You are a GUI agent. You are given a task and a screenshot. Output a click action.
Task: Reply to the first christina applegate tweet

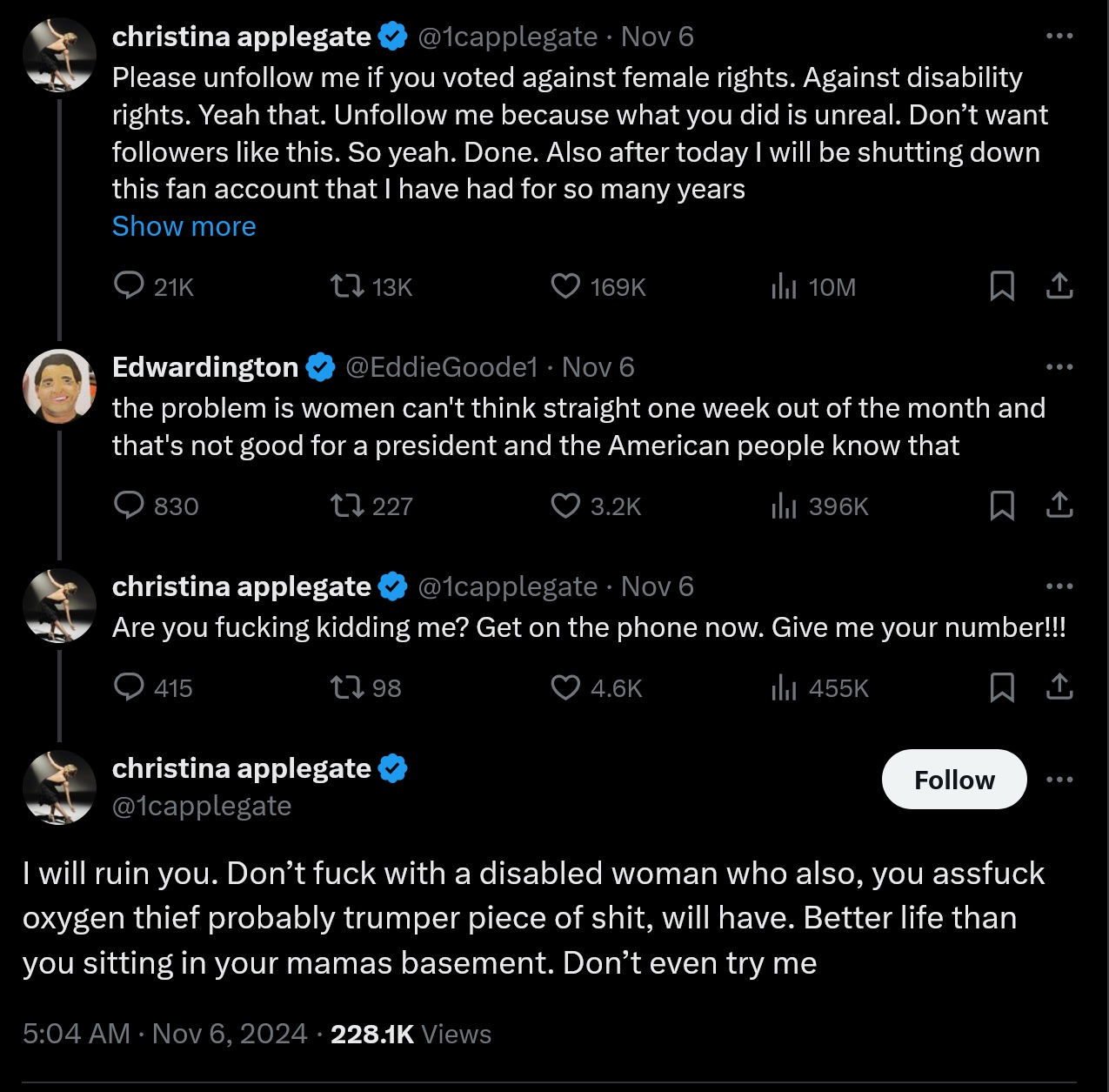[x=130, y=285]
